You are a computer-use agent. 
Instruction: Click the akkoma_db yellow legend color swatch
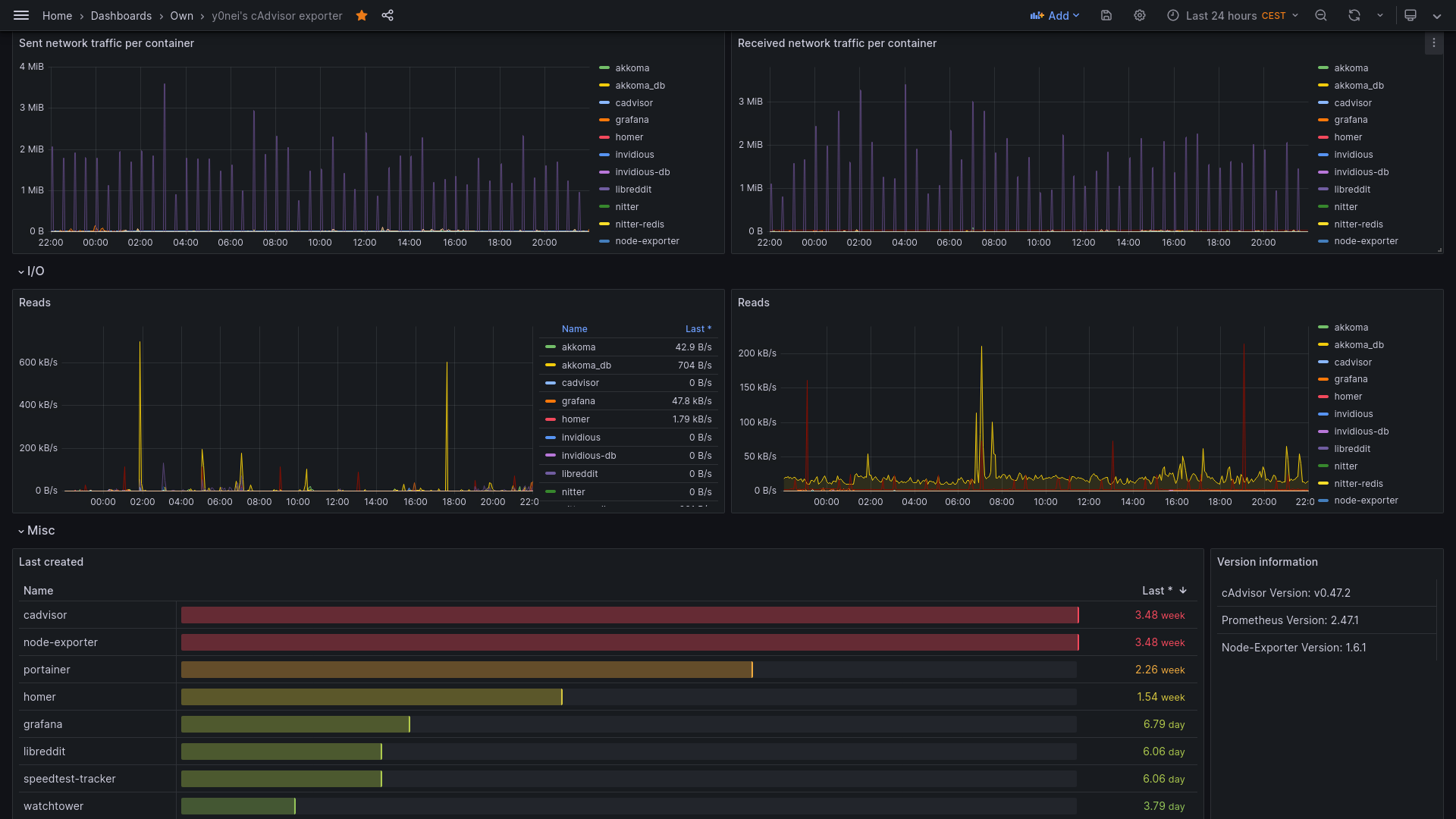pyautogui.click(x=604, y=86)
